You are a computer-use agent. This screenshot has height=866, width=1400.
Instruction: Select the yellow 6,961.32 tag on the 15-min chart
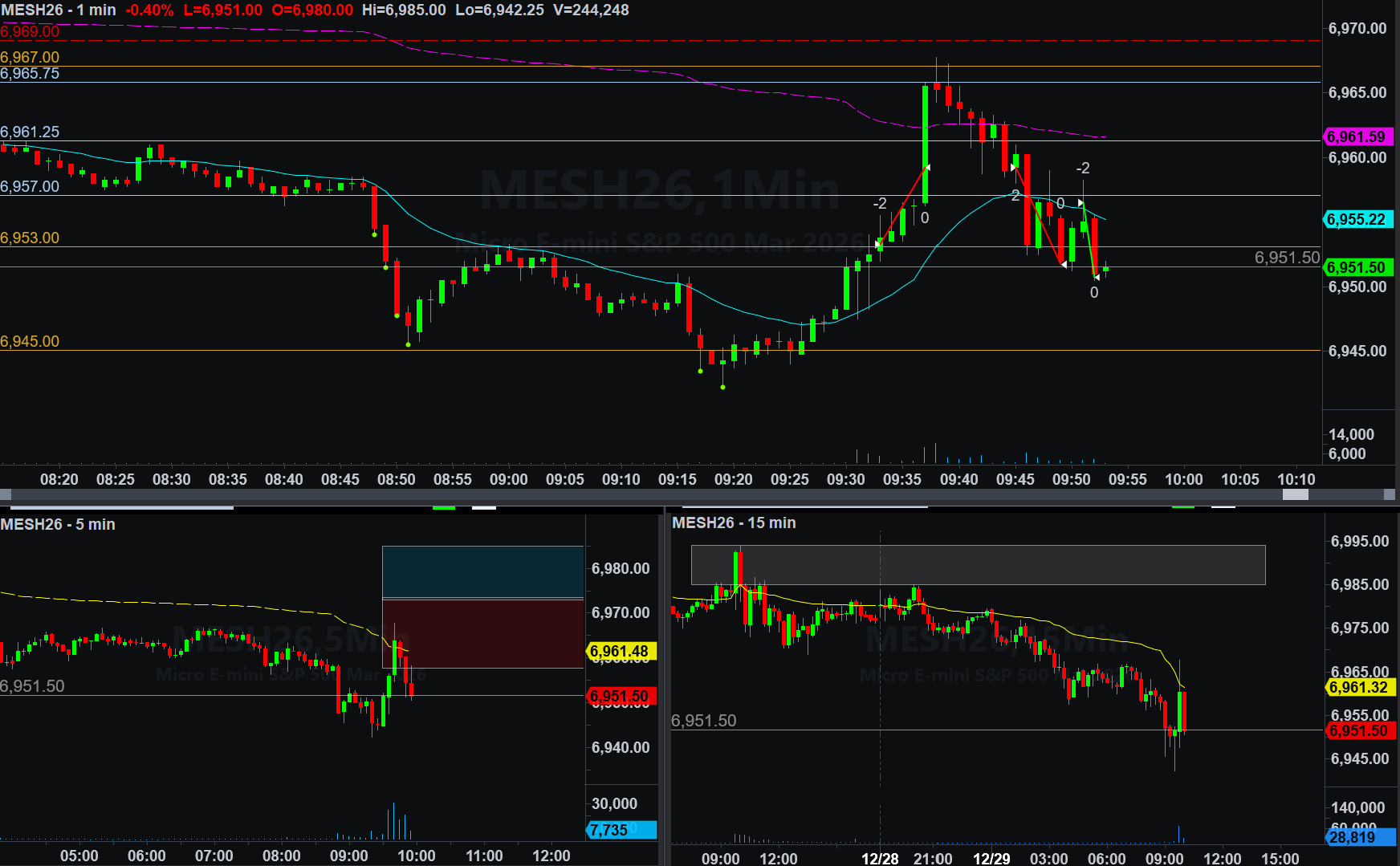[x=1359, y=687]
